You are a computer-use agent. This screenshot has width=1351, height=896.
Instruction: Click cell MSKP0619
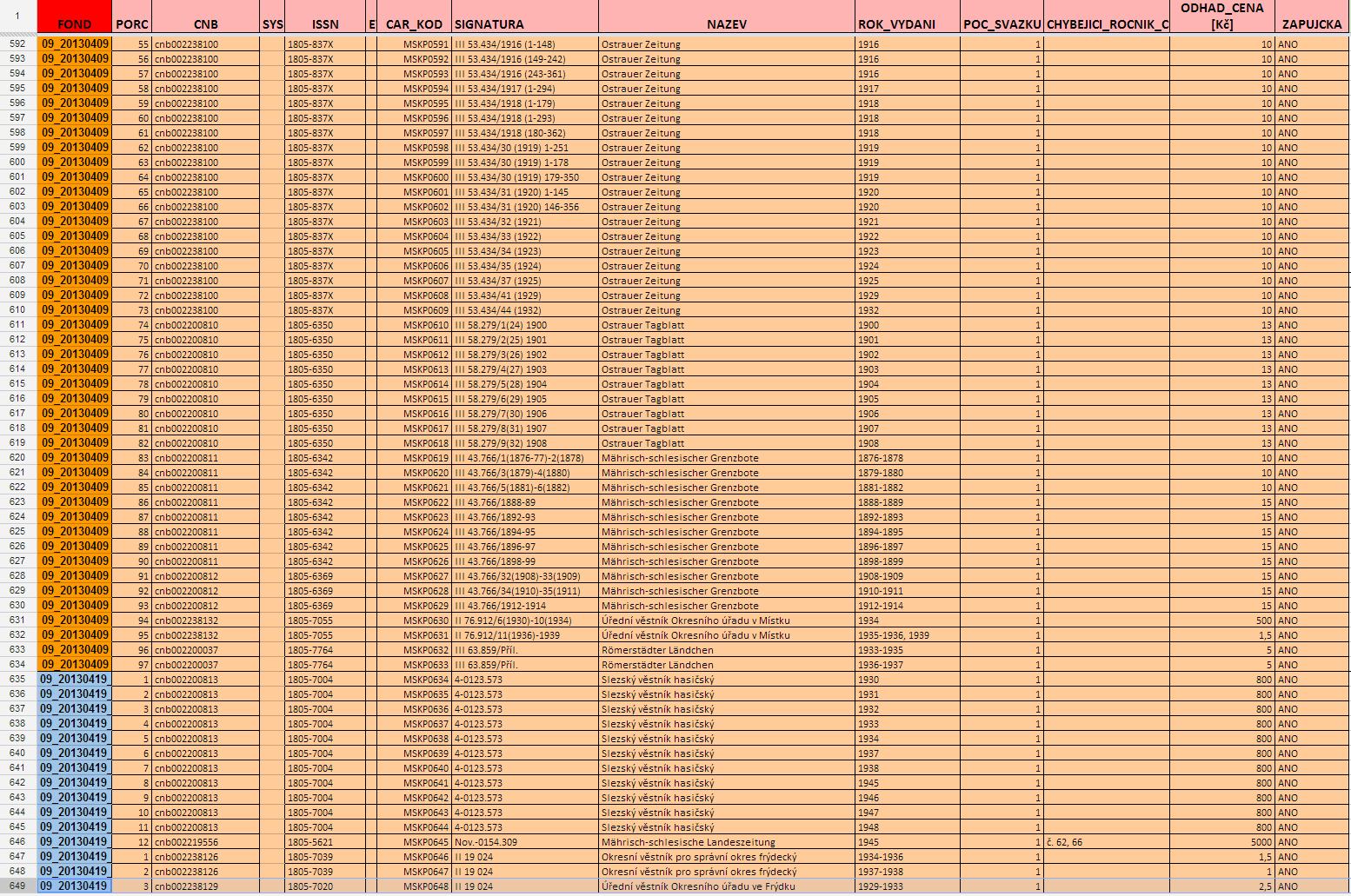[x=414, y=458]
